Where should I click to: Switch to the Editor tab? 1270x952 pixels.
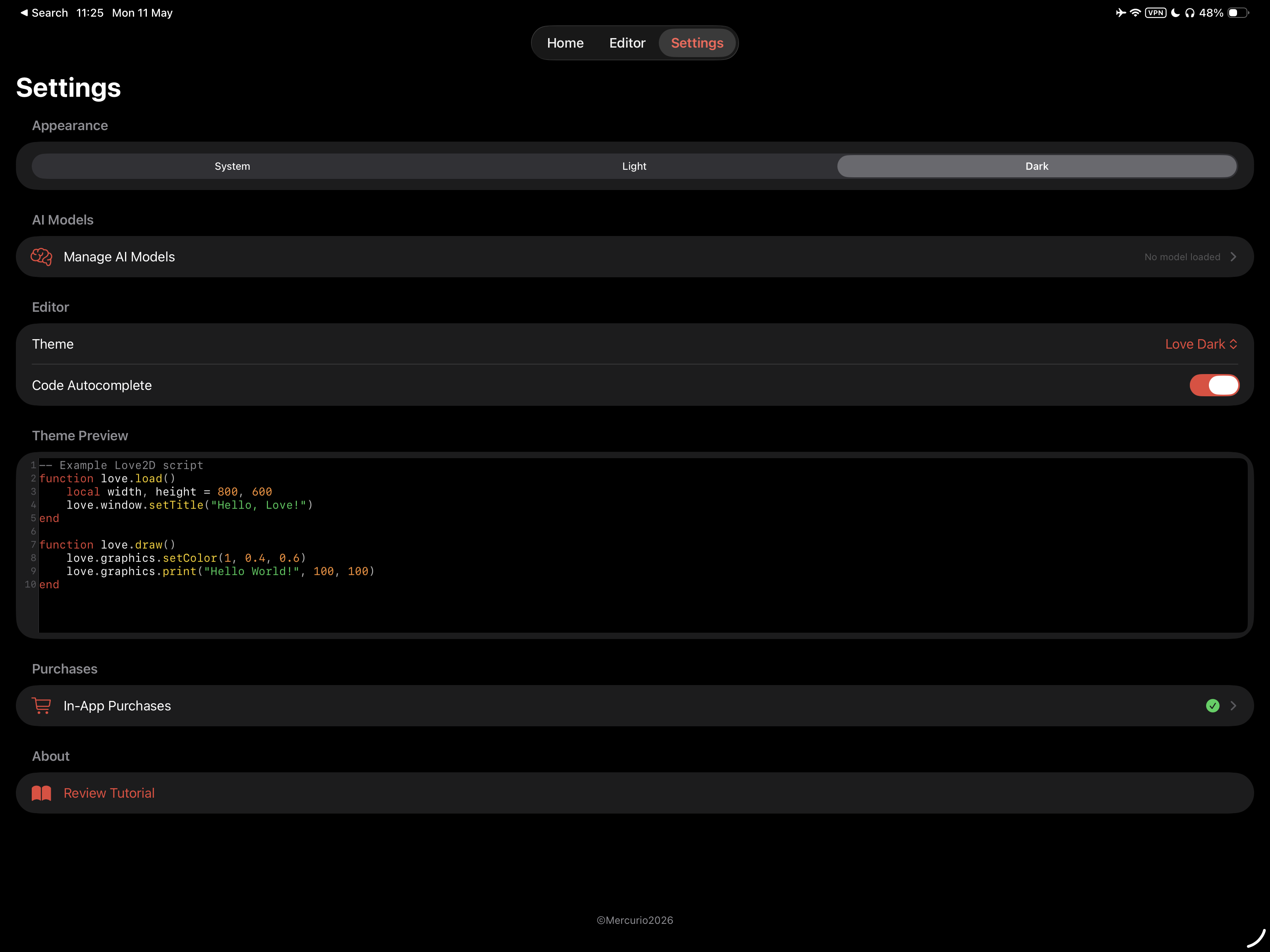[x=627, y=43]
